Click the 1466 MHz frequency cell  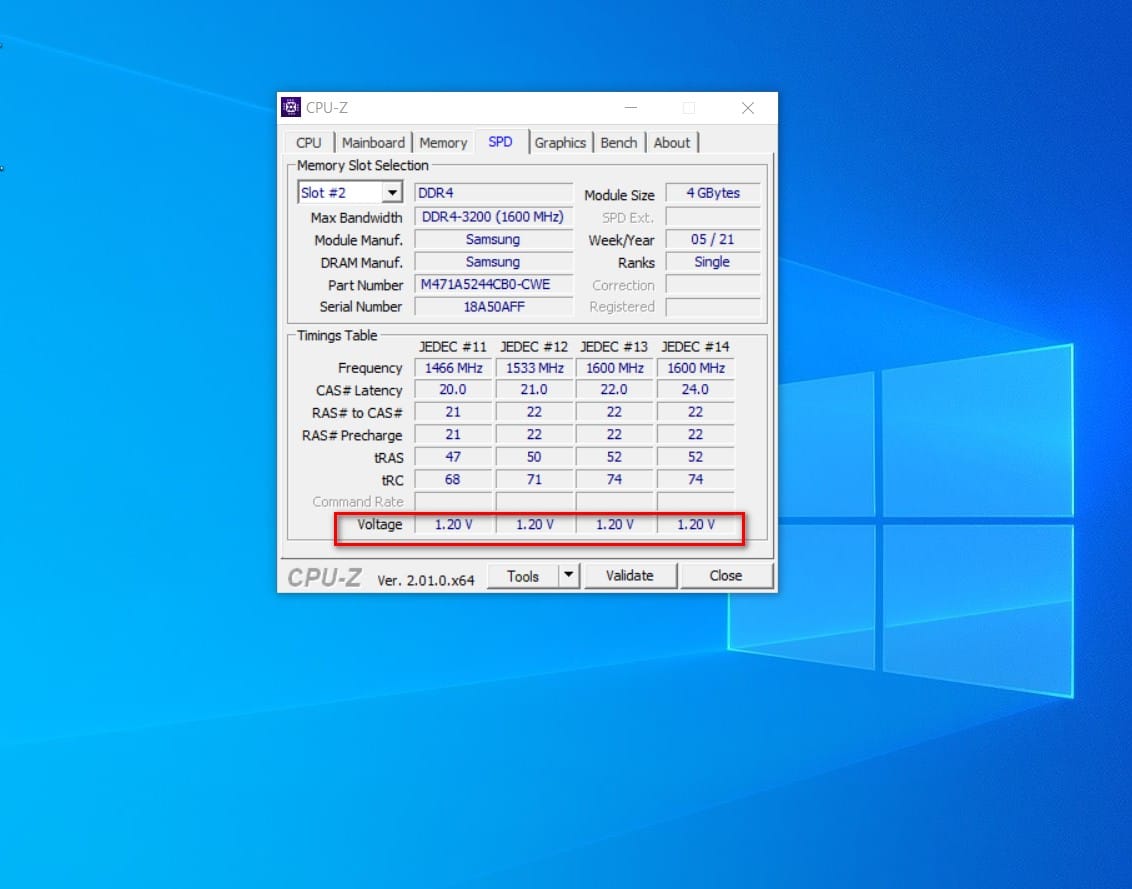(453, 368)
